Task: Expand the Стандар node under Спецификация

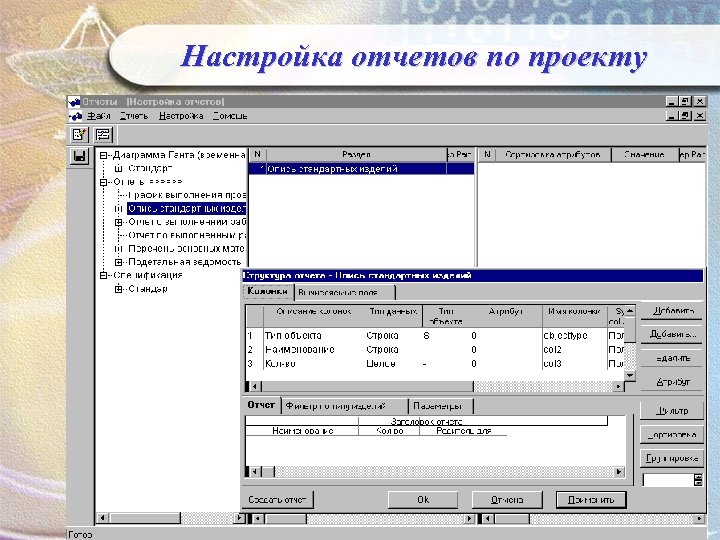Action: (118, 289)
